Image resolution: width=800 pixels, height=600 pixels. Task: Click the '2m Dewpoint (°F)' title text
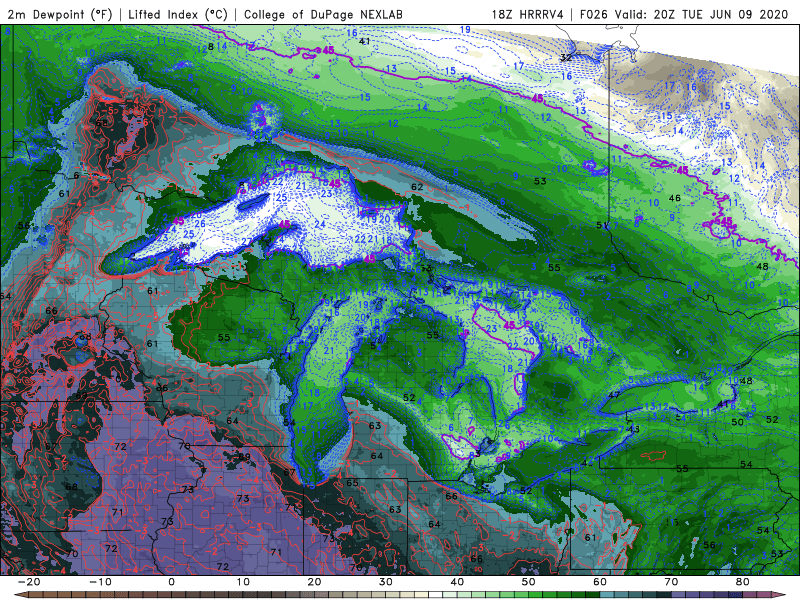(60, 14)
